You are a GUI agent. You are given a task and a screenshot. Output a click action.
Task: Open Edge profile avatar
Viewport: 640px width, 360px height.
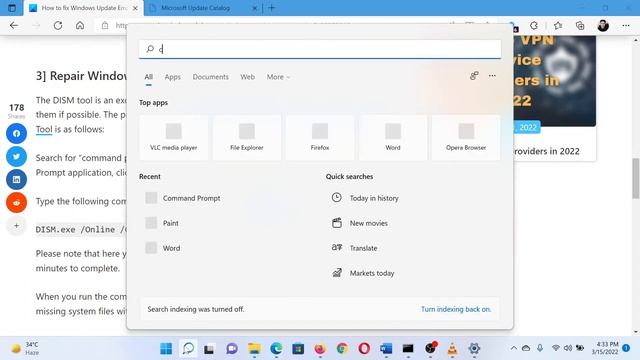[603, 25]
